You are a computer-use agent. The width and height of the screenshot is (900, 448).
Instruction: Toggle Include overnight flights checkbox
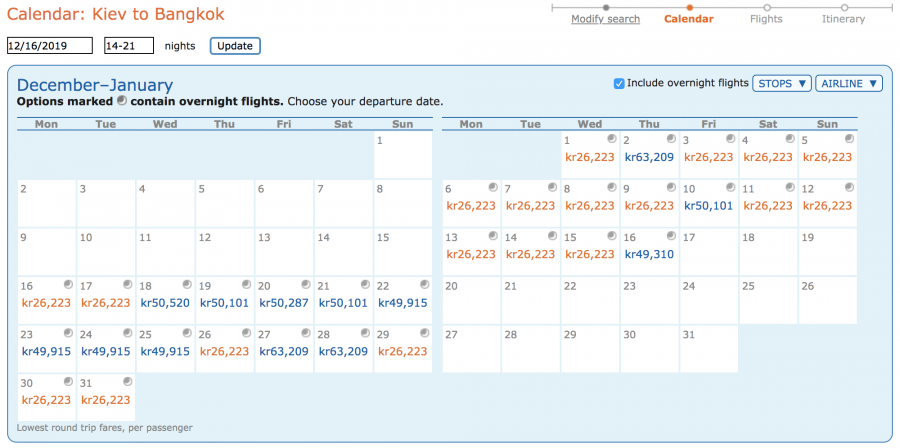(619, 83)
